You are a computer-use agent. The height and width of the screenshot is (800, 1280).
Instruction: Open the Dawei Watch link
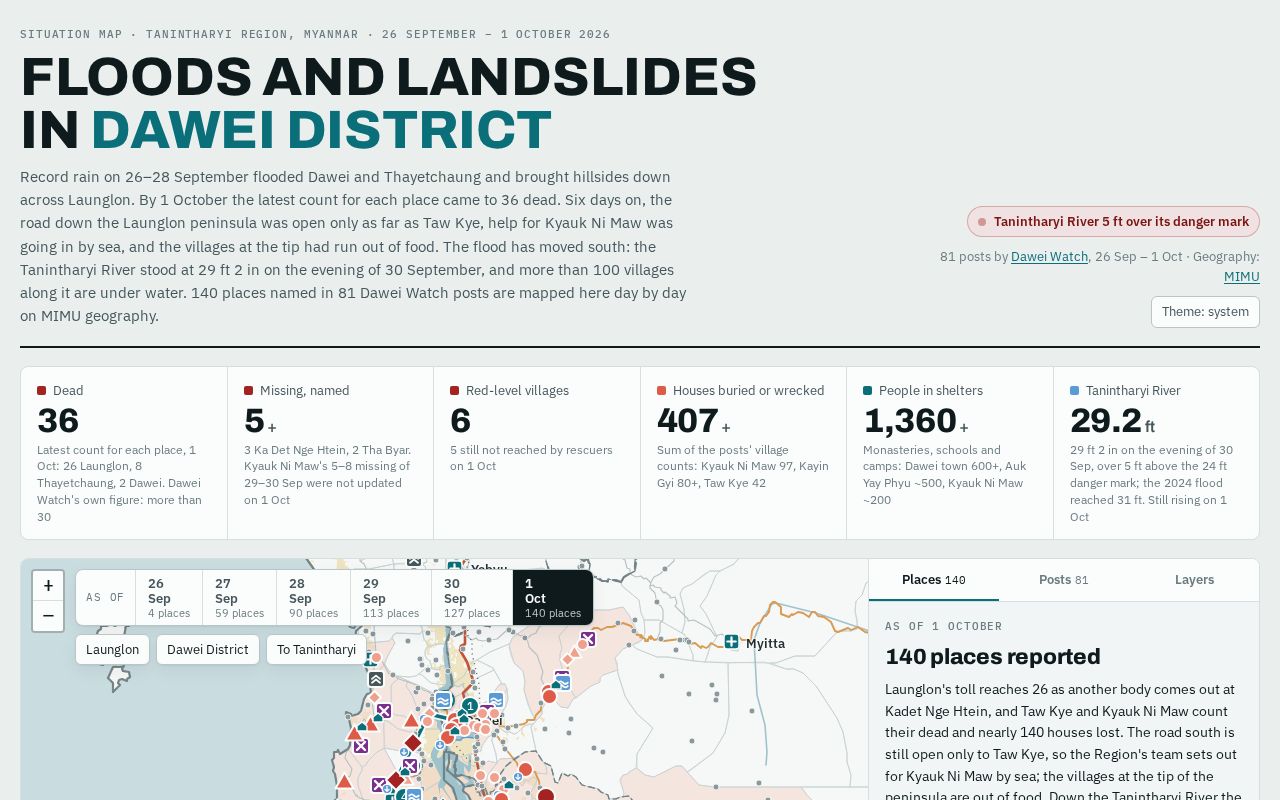coord(1049,257)
